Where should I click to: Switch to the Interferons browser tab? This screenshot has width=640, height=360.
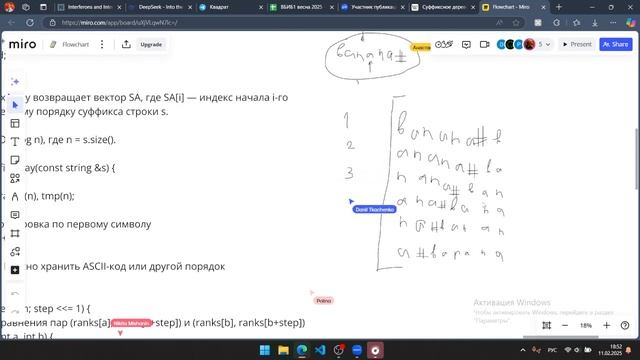click(x=89, y=7)
